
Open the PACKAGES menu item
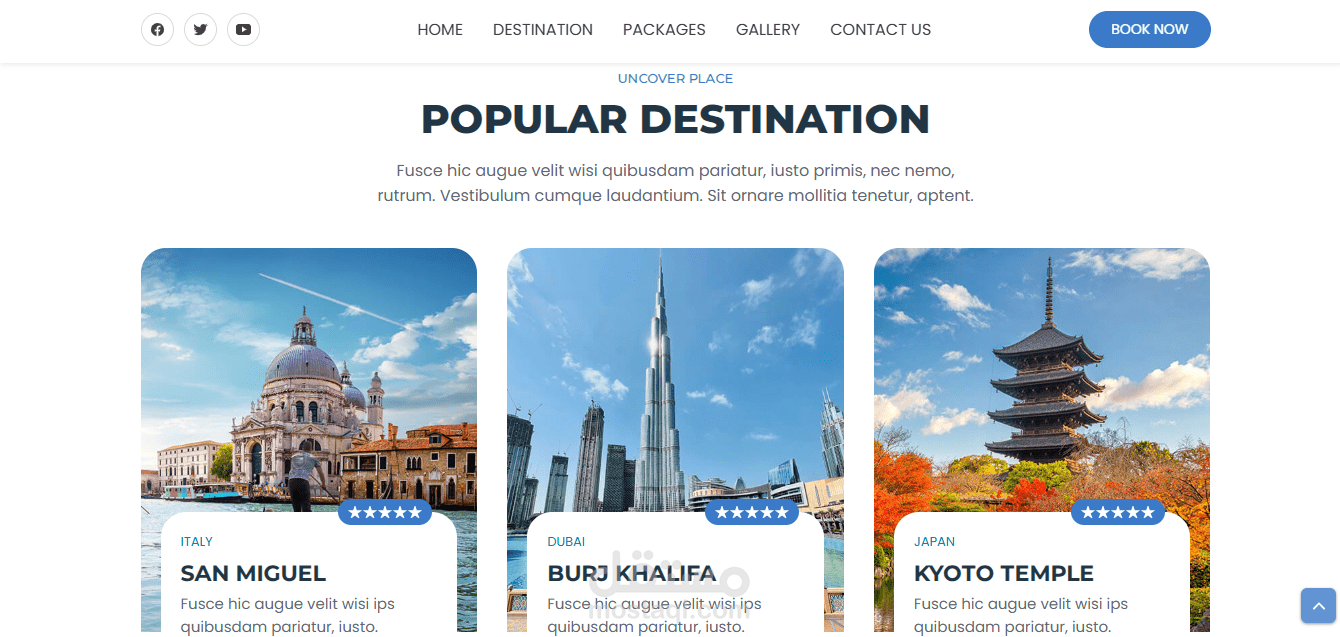pos(664,30)
